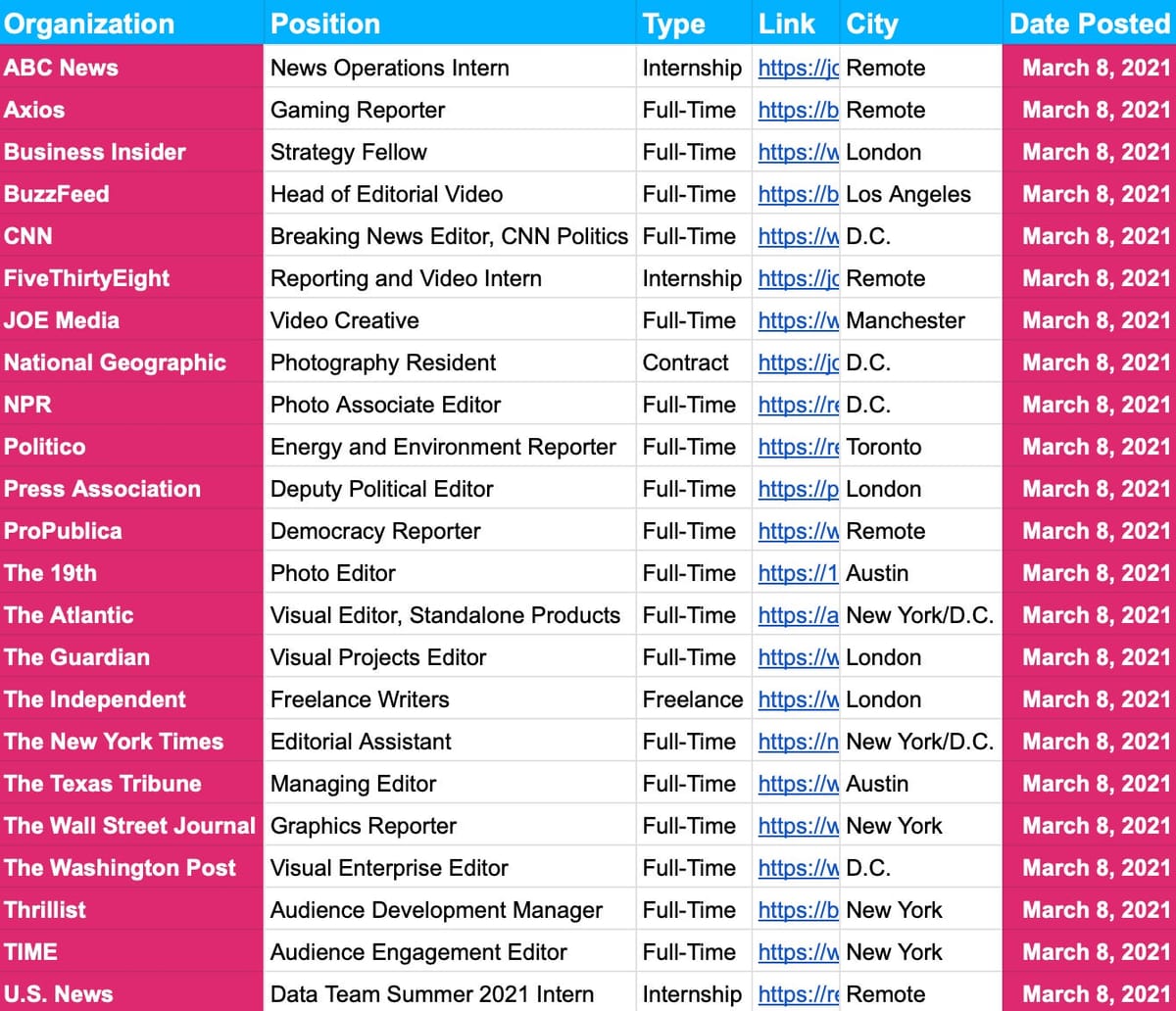Open the National Geographic Photography Resident link
Screen dimensions: 1176x1011
click(796, 362)
